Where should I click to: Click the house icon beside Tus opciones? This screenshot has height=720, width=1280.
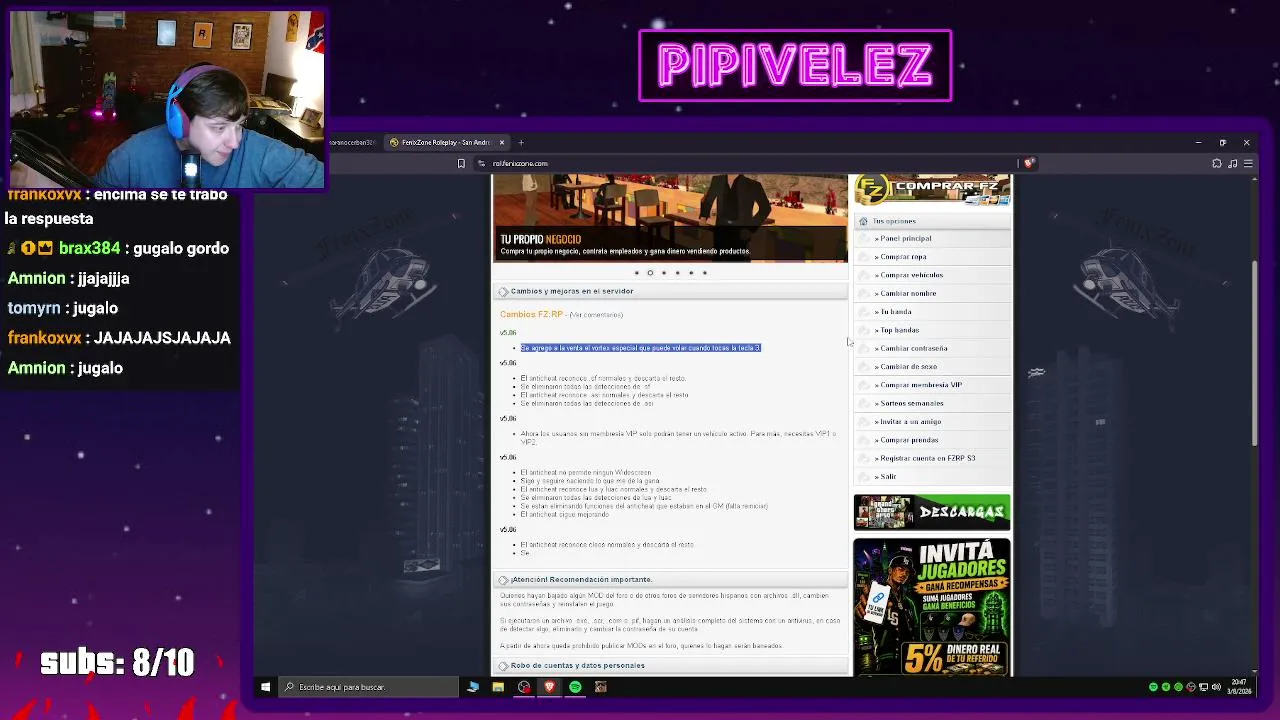point(863,221)
